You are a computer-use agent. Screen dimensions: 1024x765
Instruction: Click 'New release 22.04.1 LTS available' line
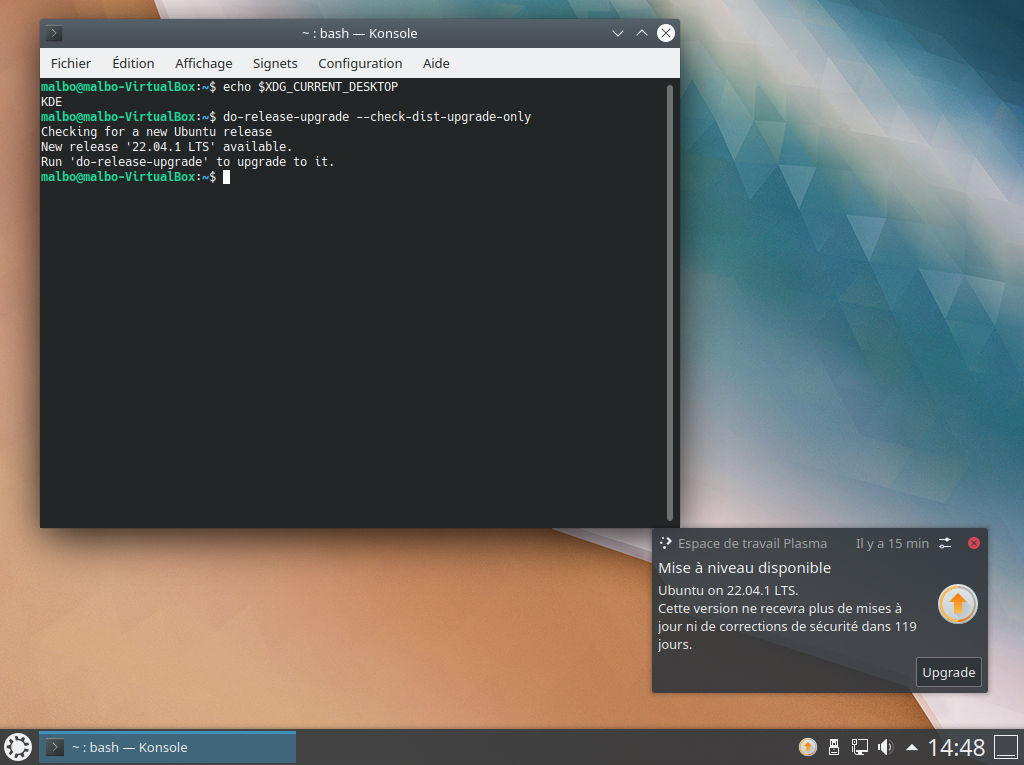(x=167, y=147)
